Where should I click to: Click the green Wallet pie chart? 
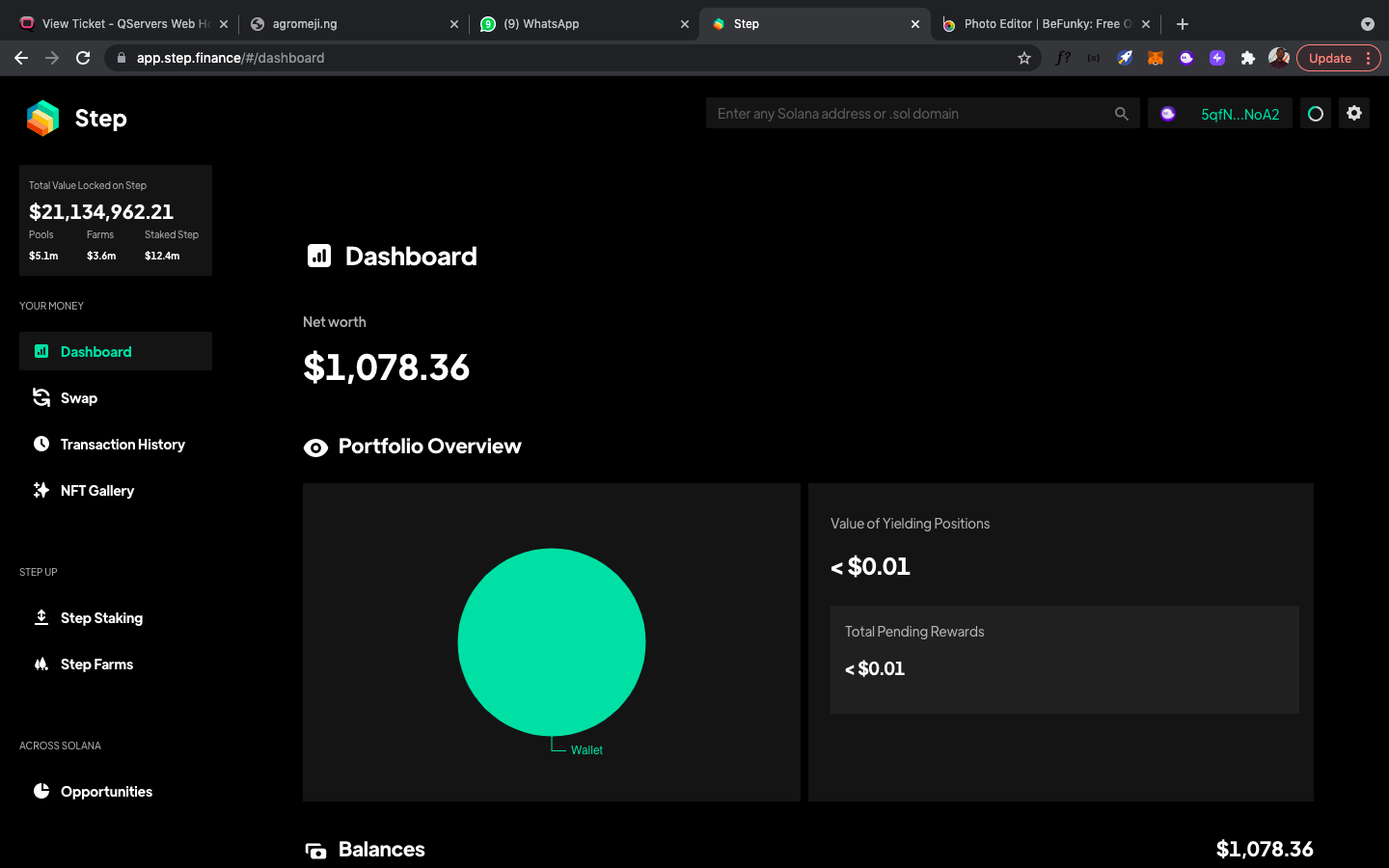[552, 641]
